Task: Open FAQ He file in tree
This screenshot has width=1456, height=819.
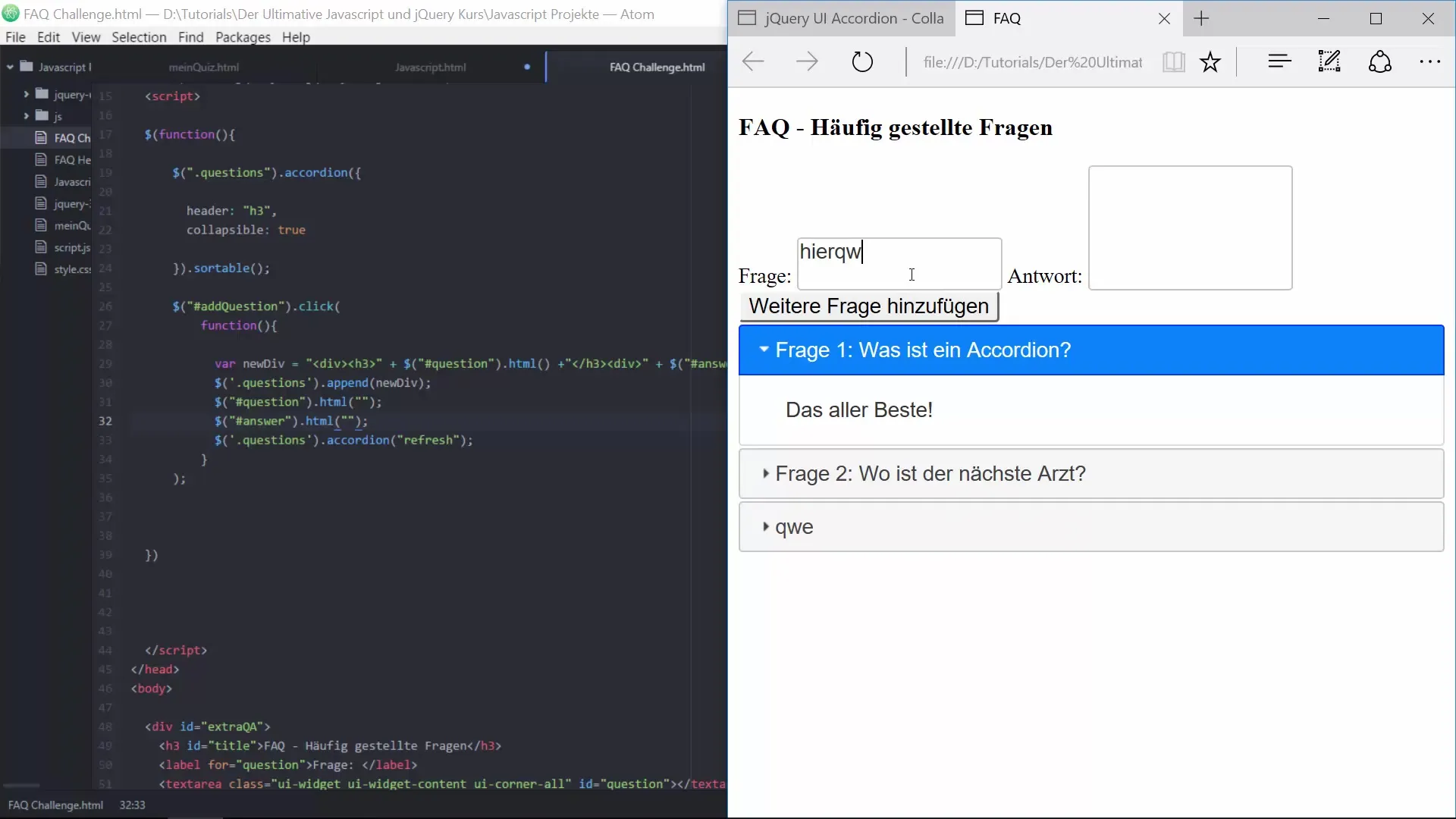Action: [x=63, y=160]
